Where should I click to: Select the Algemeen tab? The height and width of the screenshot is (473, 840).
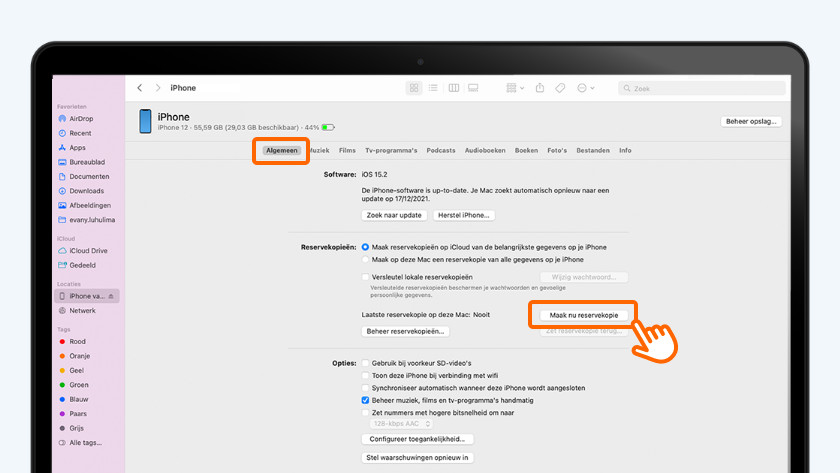(281, 151)
